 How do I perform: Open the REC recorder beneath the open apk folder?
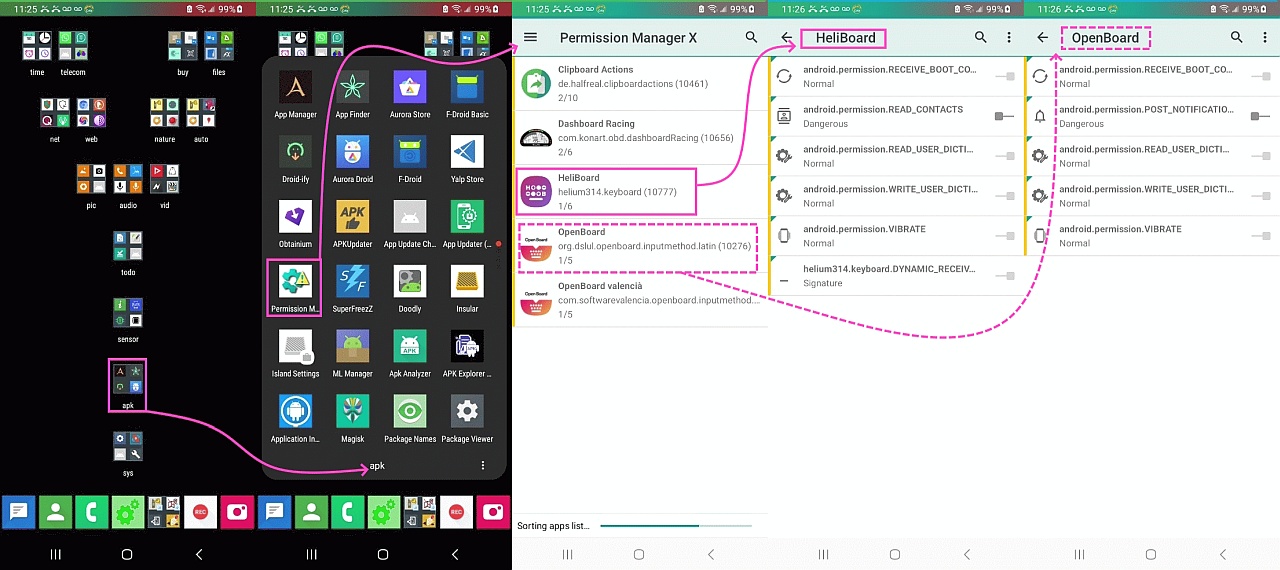coord(456,512)
